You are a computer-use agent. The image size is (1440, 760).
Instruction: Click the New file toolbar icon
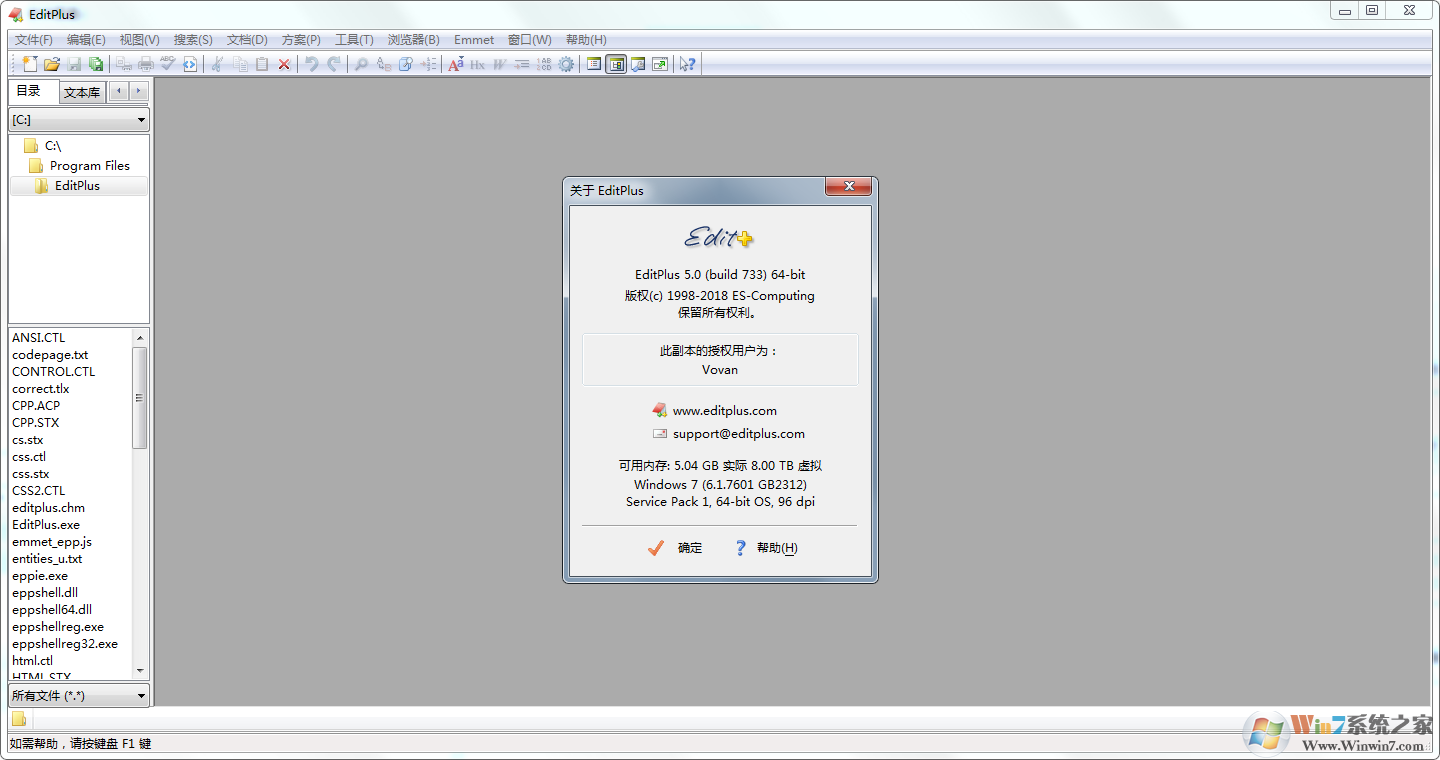[x=29, y=64]
